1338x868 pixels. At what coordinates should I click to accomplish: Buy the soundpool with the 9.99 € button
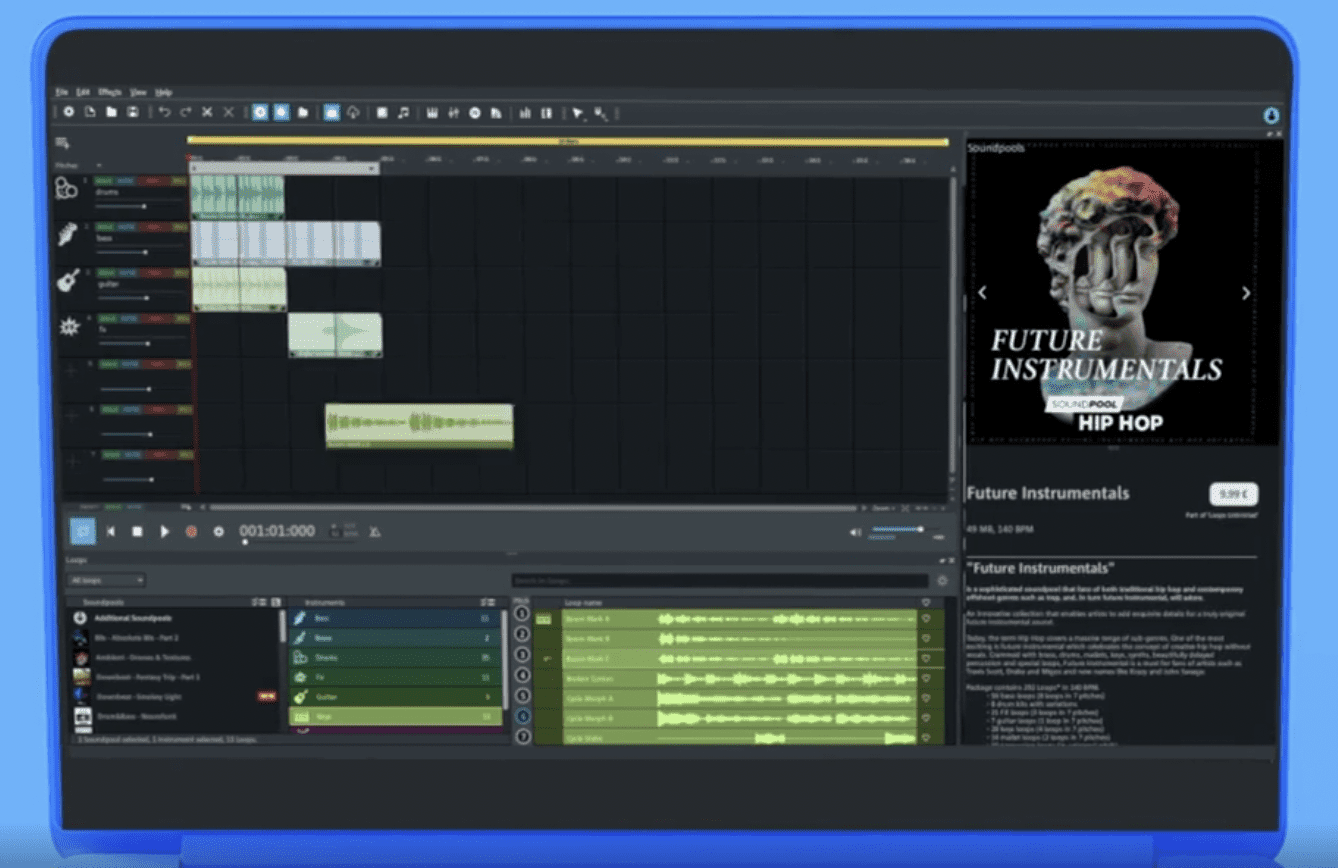pyautogui.click(x=1234, y=494)
